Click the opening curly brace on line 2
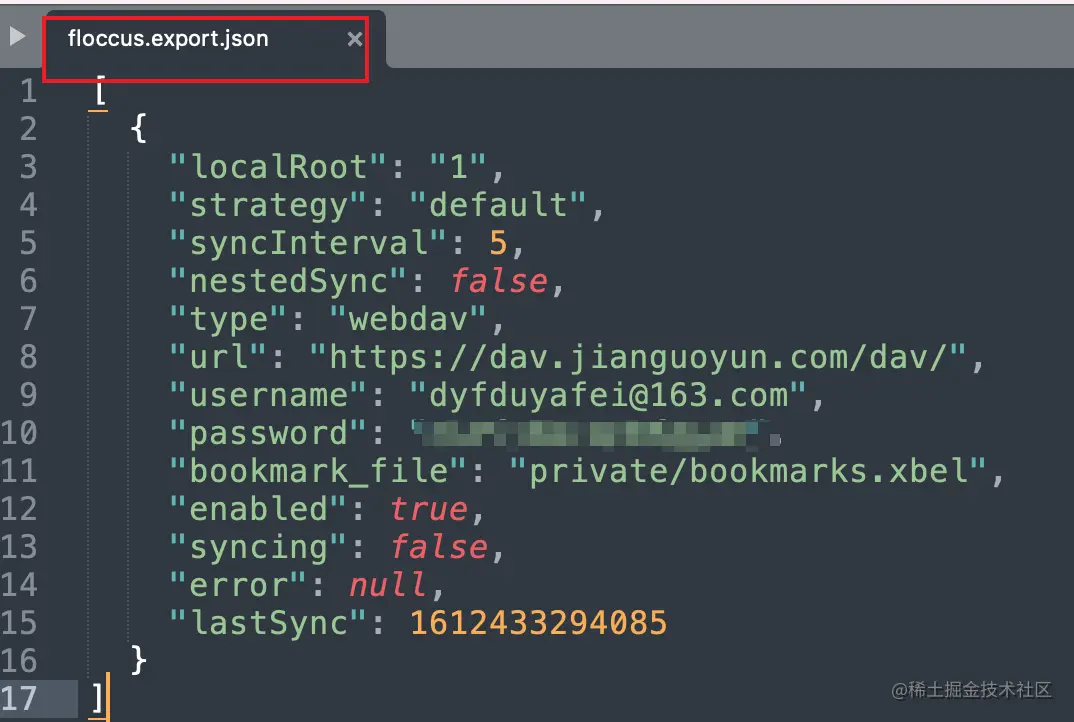Viewport: 1074px width, 722px height. click(x=138, y=128)
